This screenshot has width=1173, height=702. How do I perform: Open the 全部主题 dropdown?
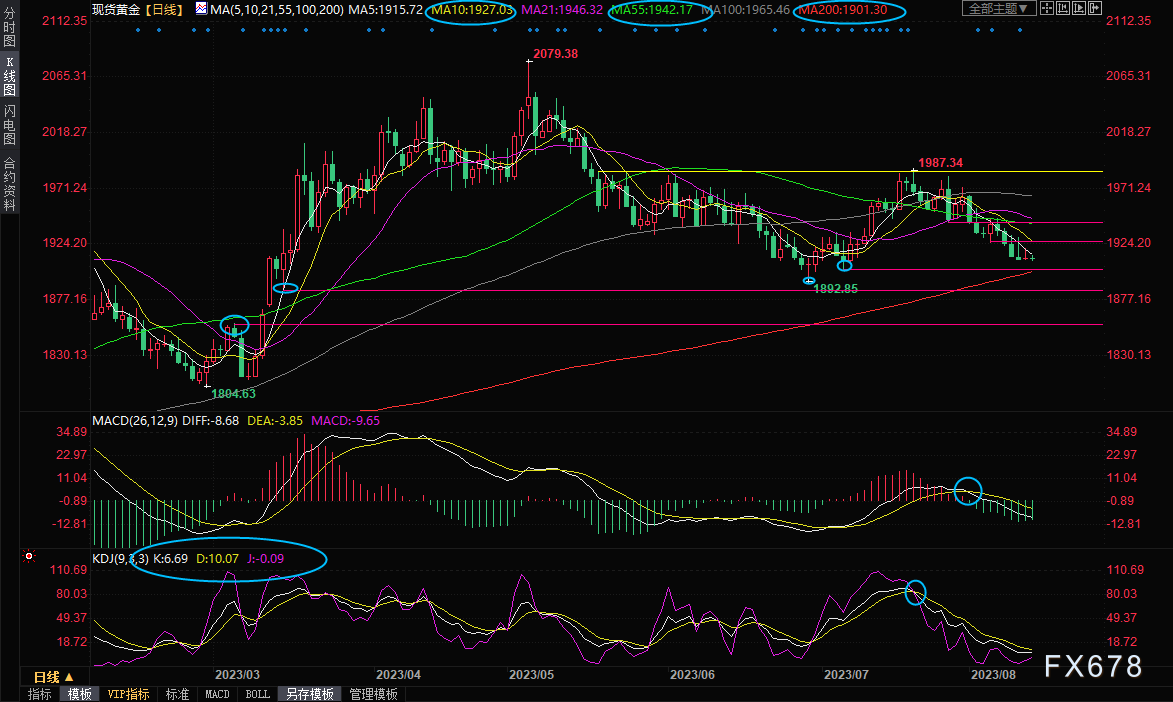997,9
